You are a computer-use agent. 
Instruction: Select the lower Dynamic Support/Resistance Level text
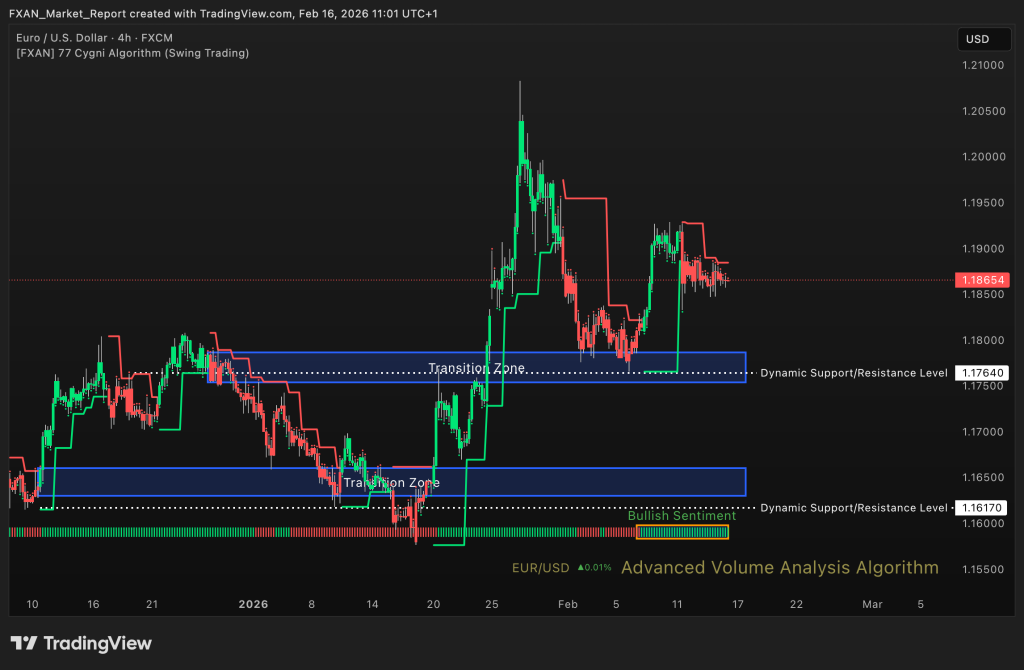coord(853,508)
